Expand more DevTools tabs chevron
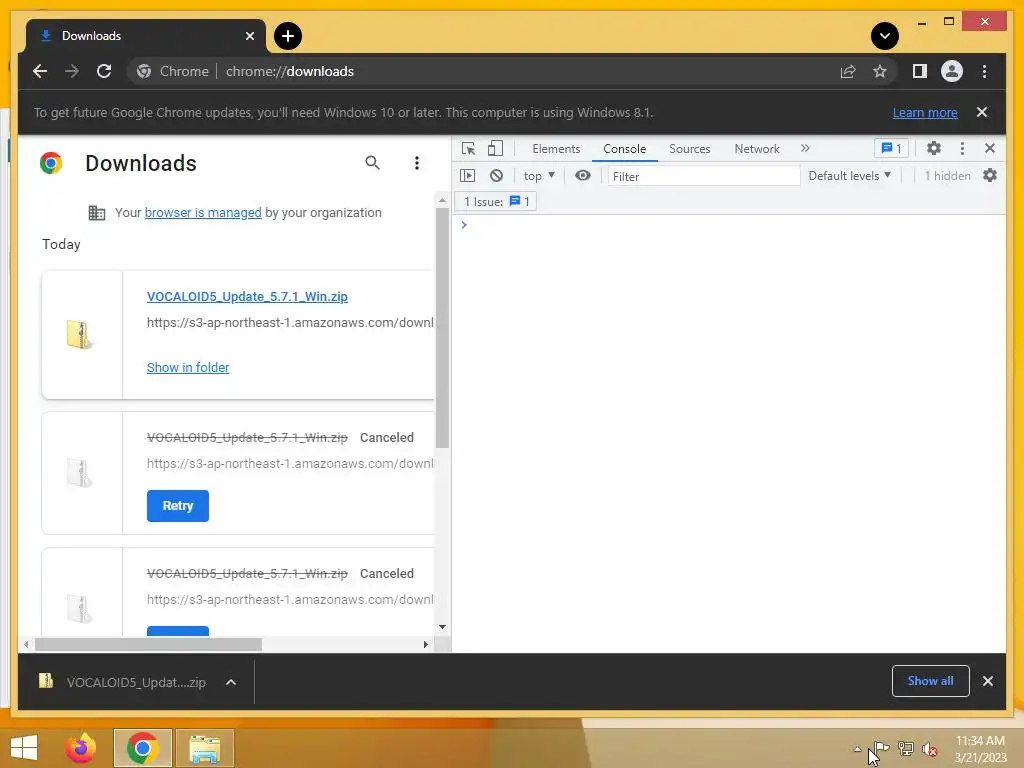Viewport: 1024px width, 768px height. pos(805,148)
